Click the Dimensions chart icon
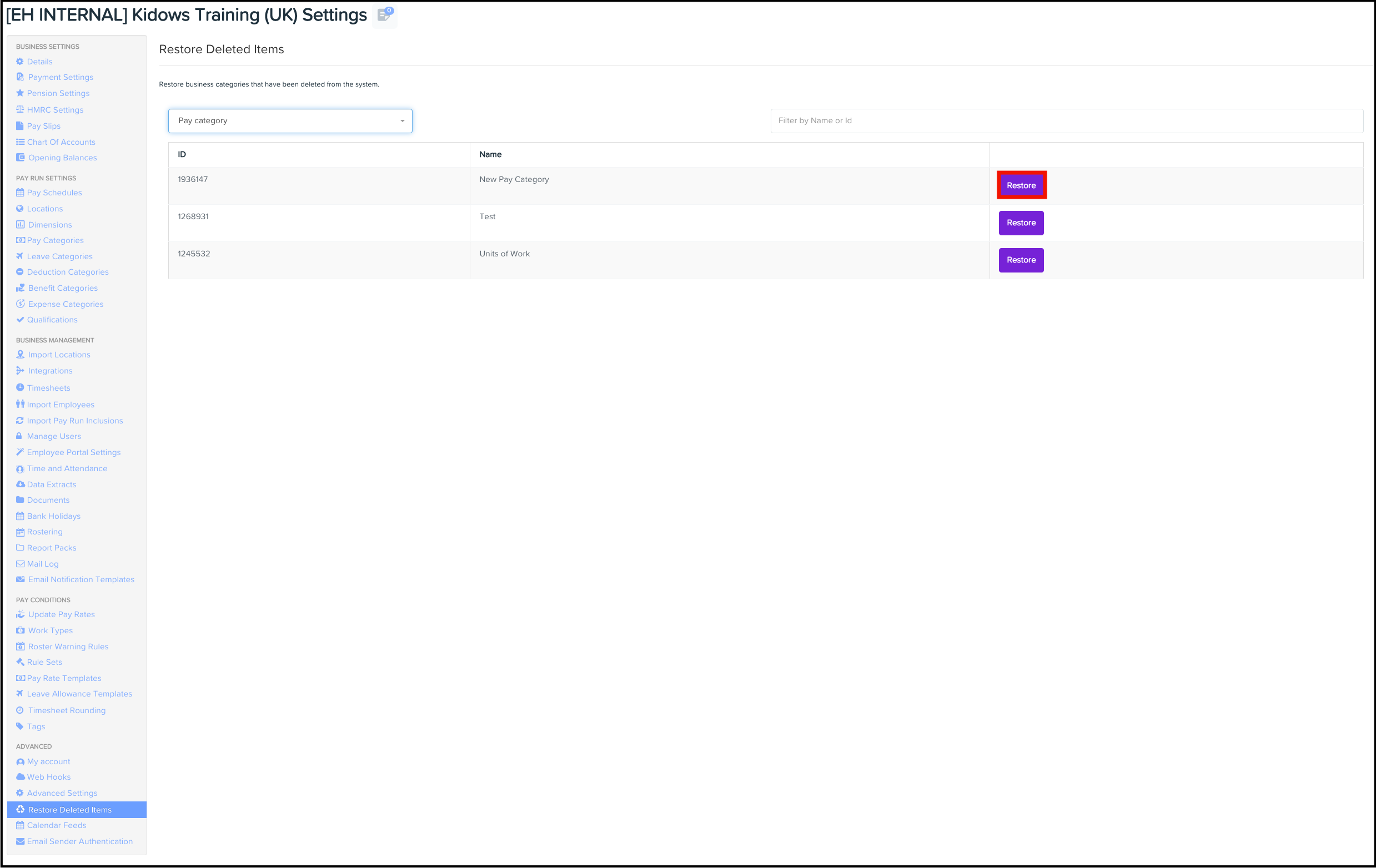The width and height of the screenshot is (1376, 868). point(21,225)
